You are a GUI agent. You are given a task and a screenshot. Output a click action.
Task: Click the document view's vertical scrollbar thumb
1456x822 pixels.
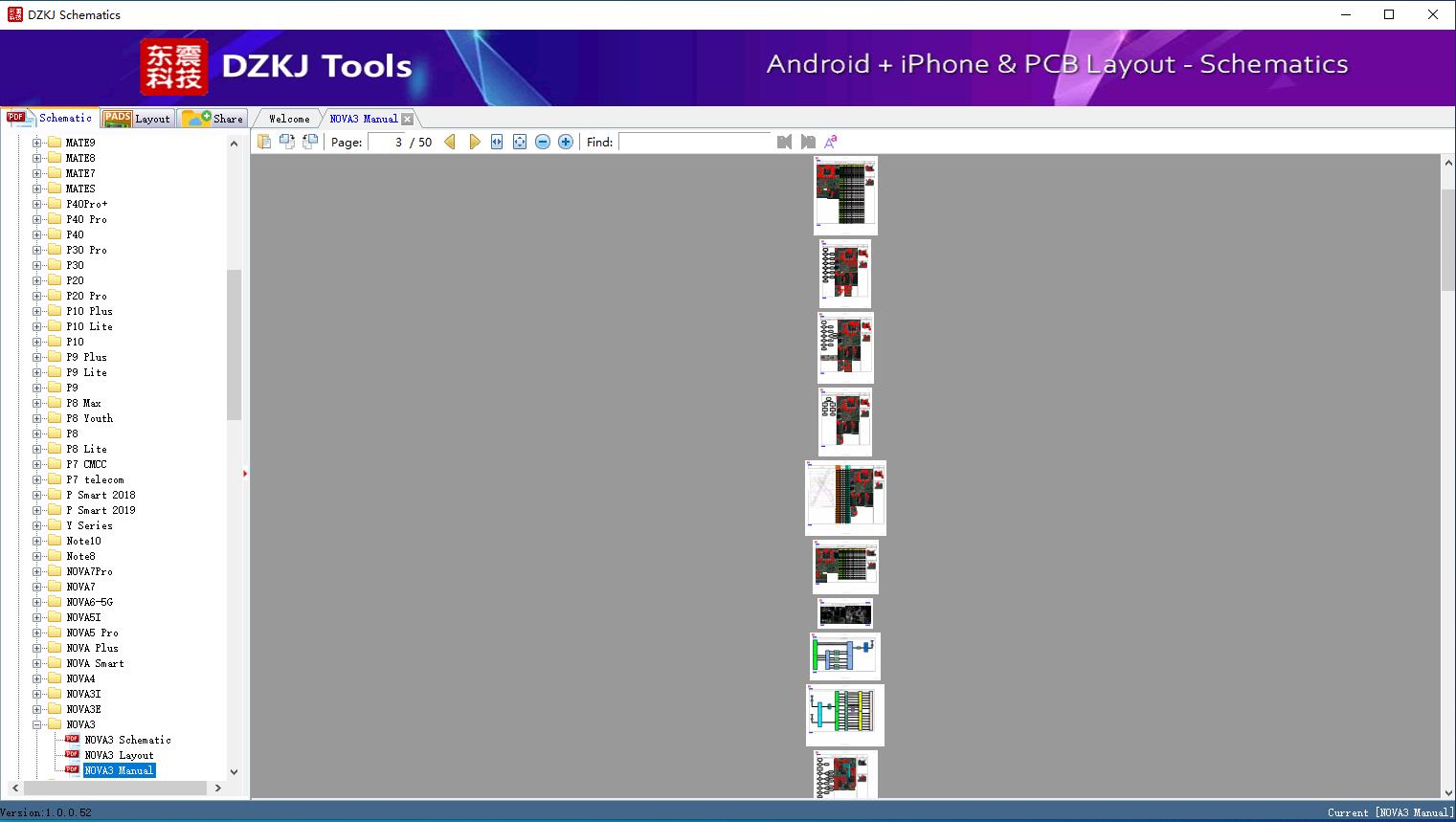pyautogui.click(x=1448, y=239)
